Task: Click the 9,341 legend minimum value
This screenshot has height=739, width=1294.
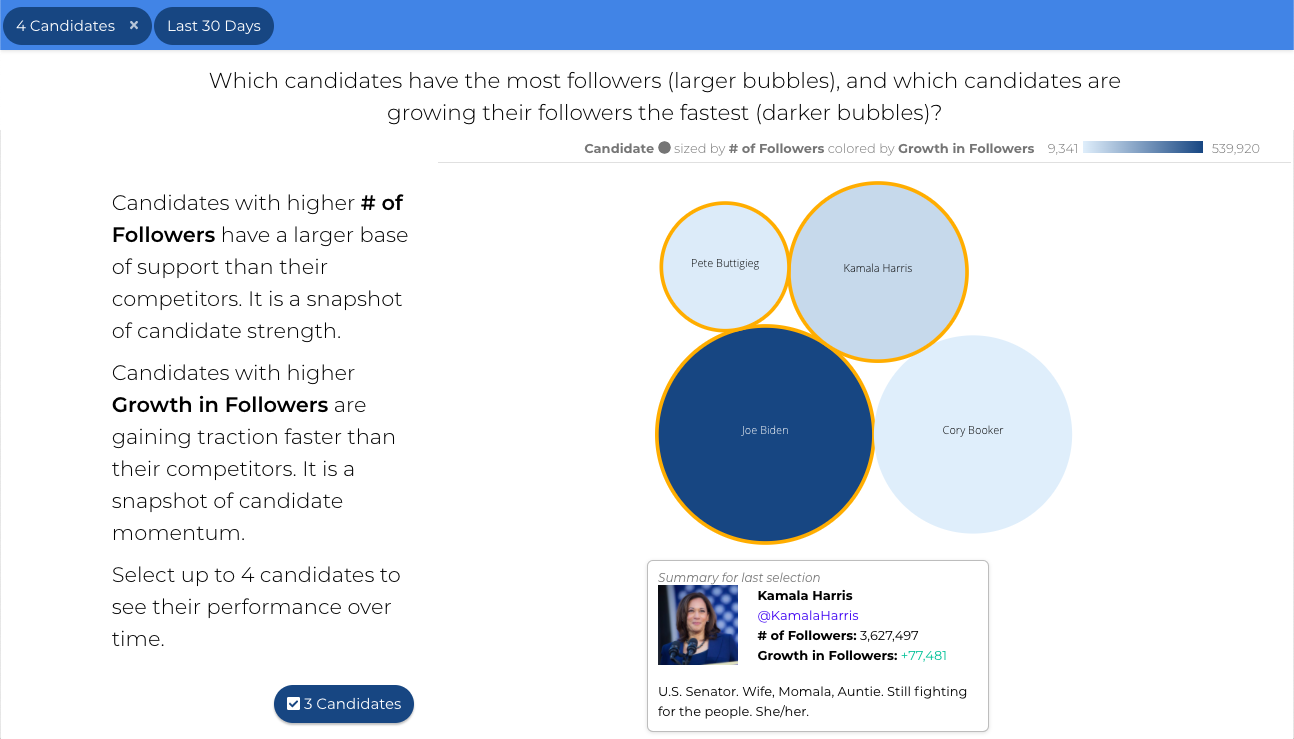Action: [1063, 149]
